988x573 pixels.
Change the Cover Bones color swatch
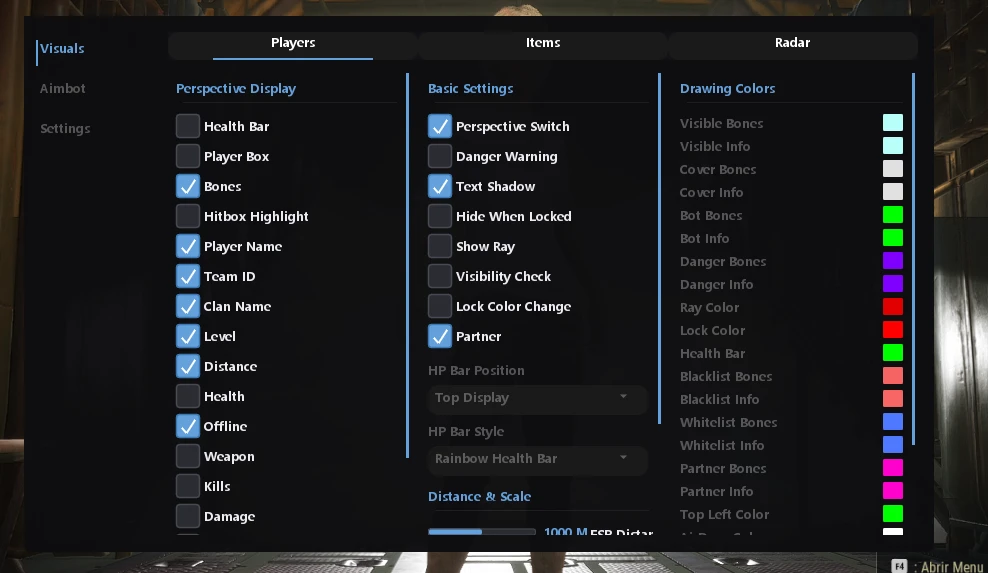(893, 169)
